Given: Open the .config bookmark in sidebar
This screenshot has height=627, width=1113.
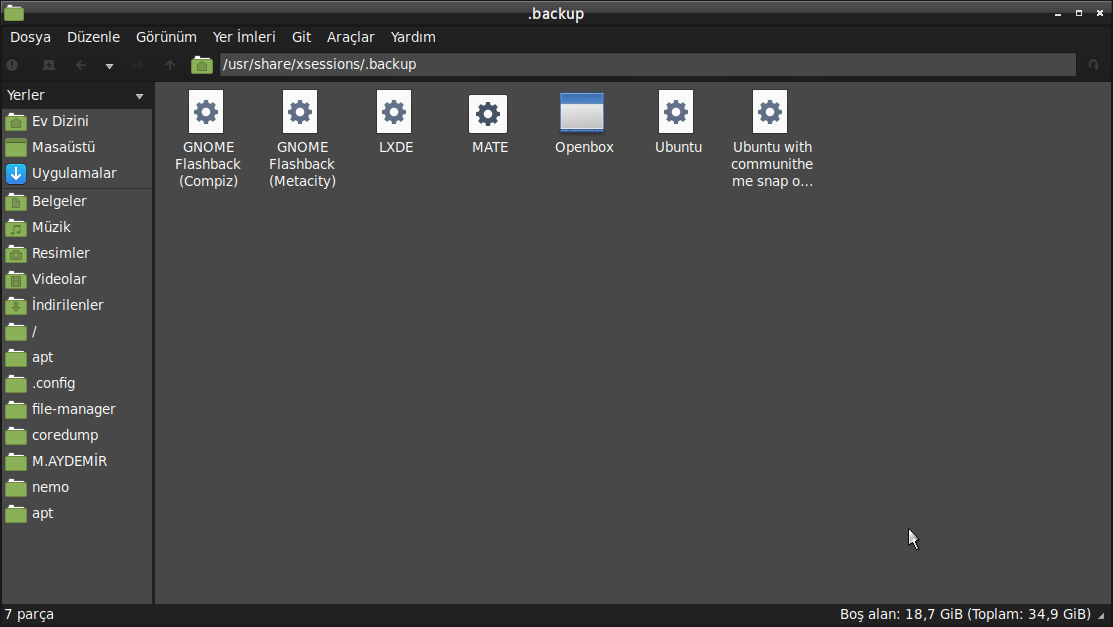Looking at the screenshot, I should [77, 383].
